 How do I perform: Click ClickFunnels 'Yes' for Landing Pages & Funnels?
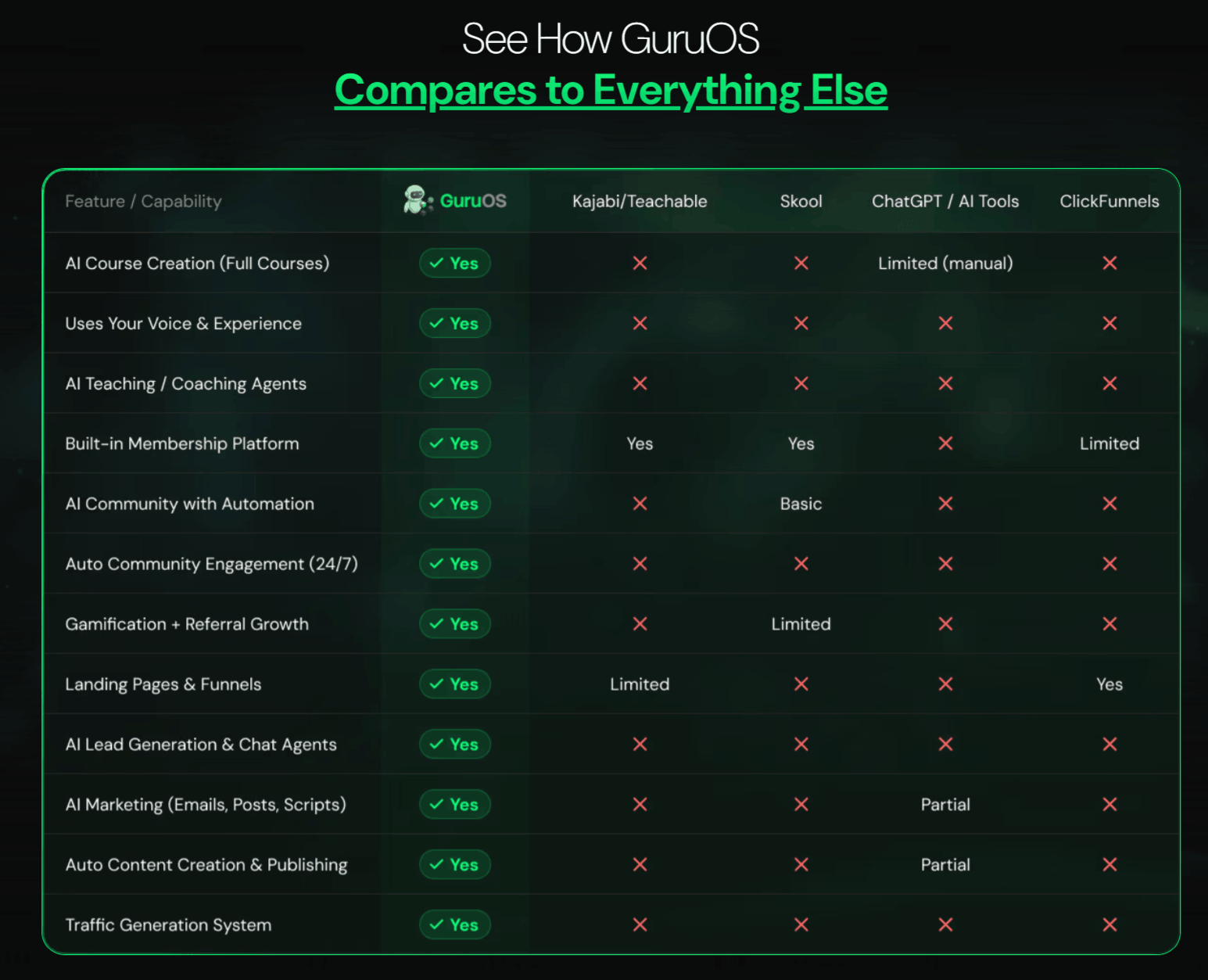[1109, 684]
